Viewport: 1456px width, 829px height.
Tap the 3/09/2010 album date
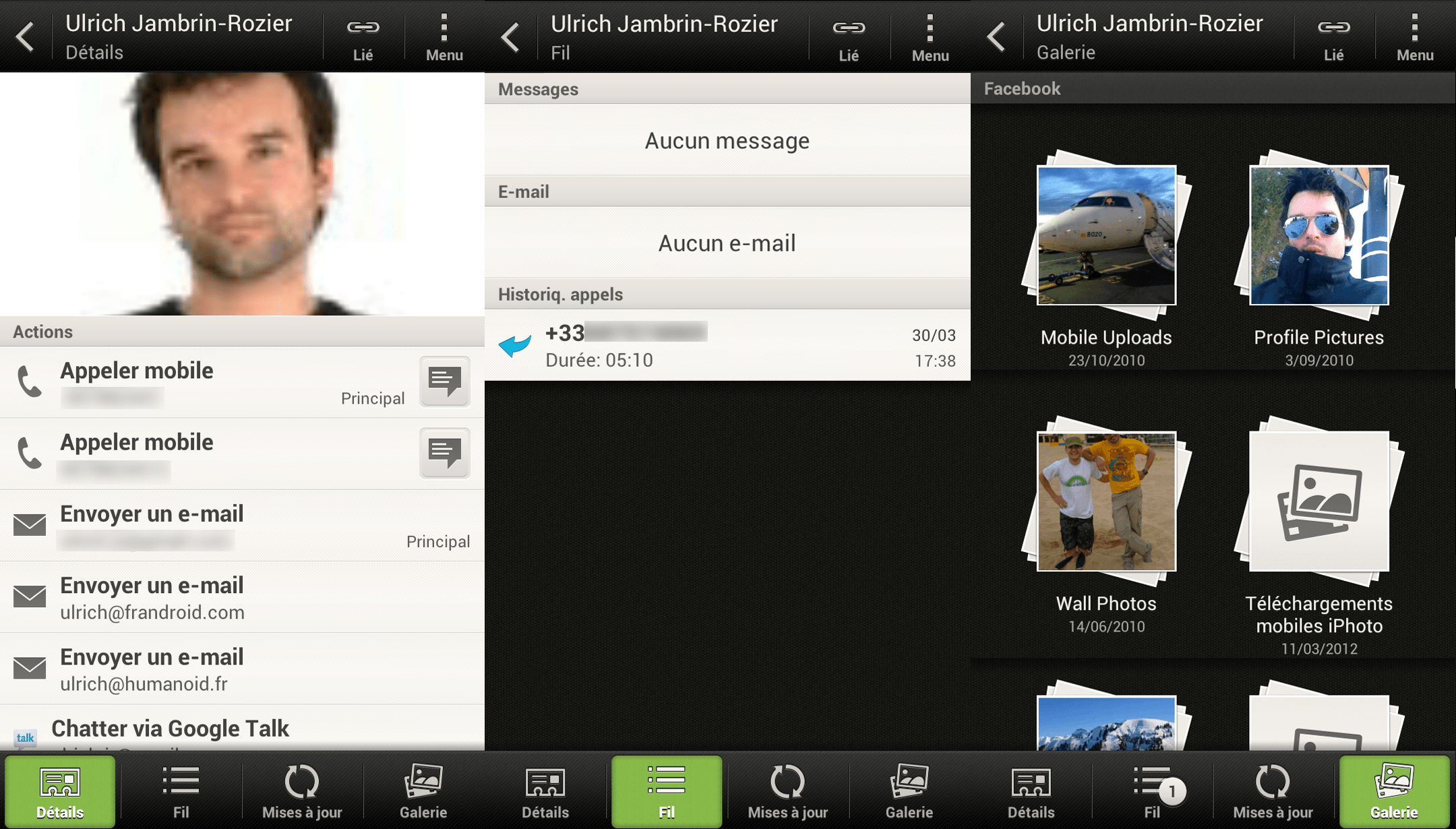(1319, 361)
